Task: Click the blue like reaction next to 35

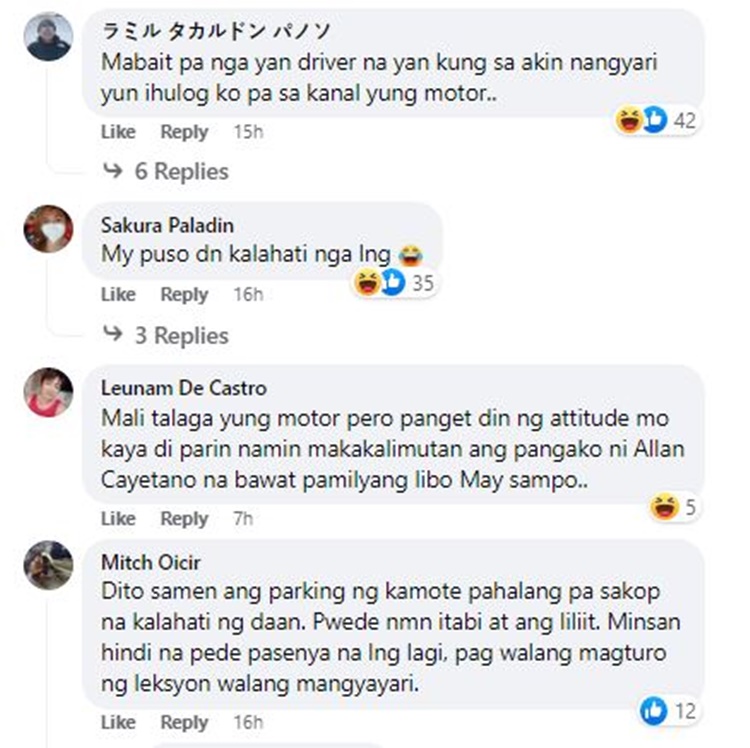Action: point(393,282)
